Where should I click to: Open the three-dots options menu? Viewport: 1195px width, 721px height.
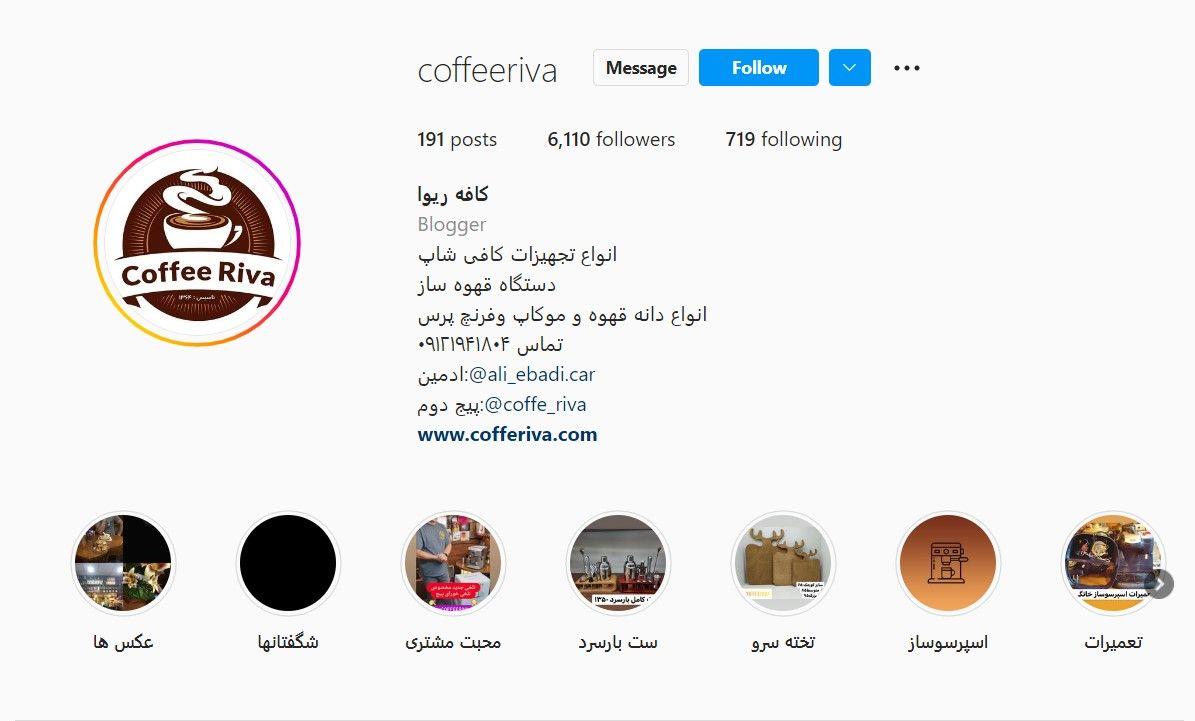[x=906, y=68]
